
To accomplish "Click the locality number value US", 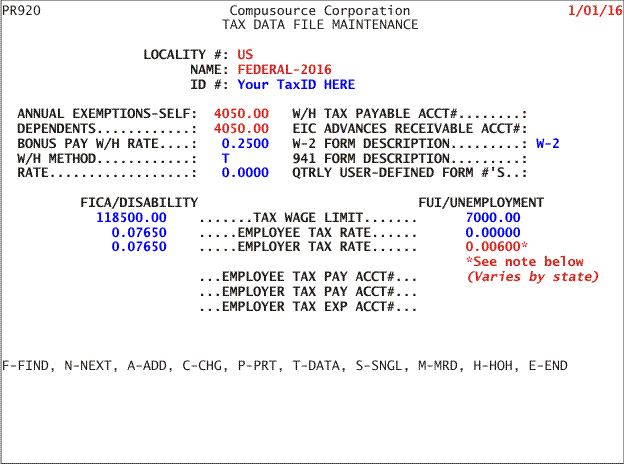I will (245, 54).
